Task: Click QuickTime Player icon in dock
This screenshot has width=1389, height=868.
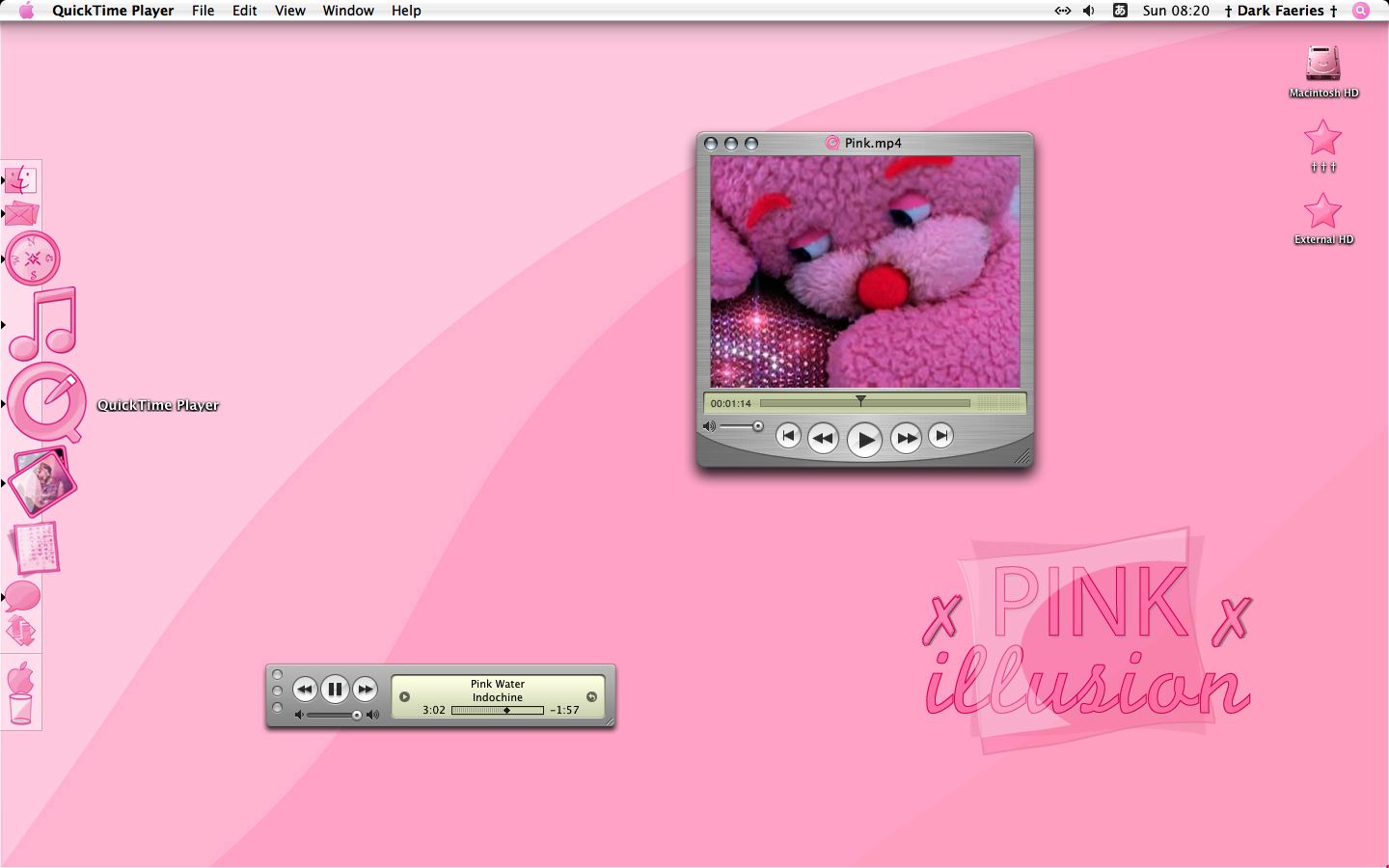Action: pos(46,403)
